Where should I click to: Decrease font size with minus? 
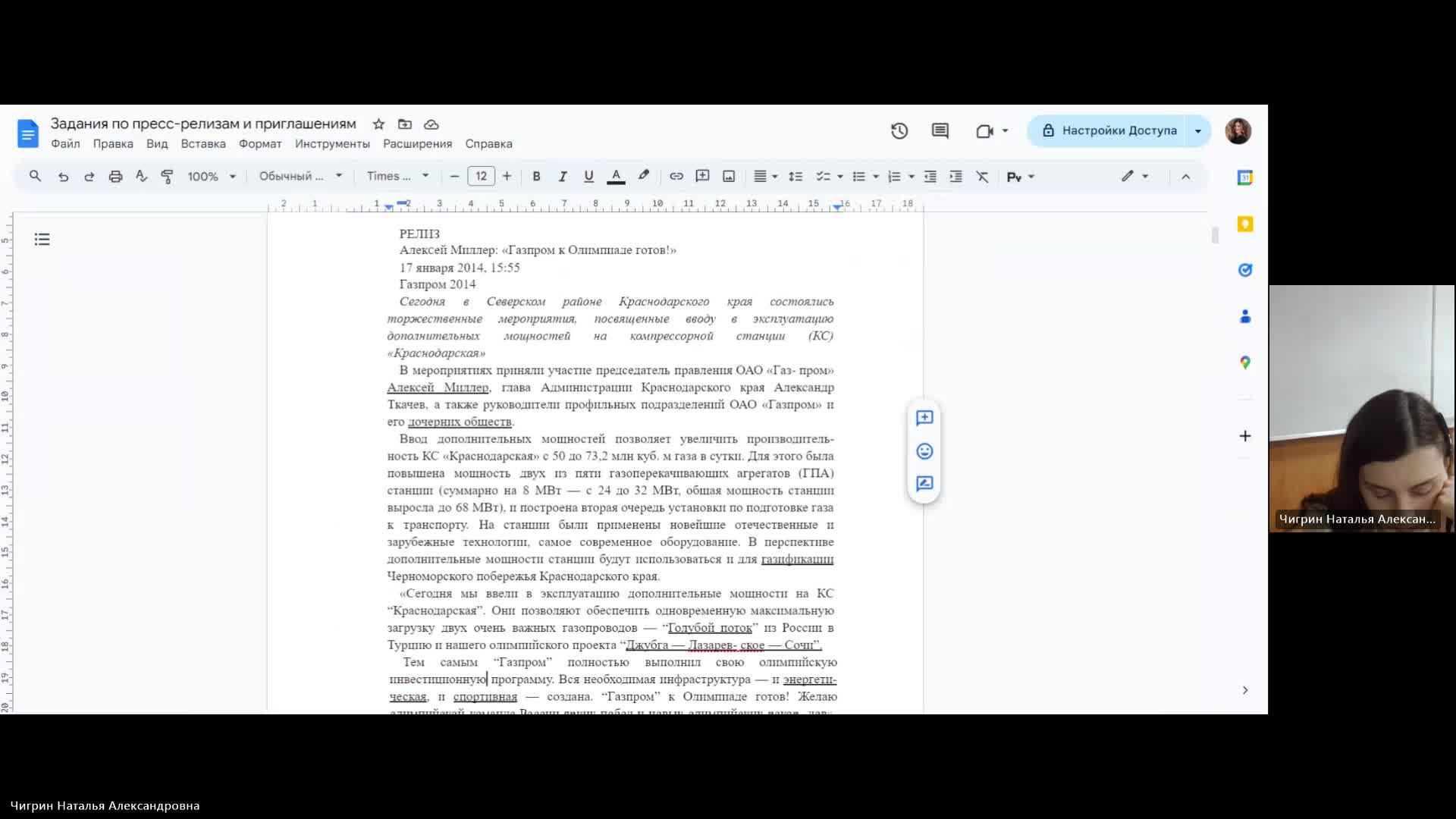(454, 177)
